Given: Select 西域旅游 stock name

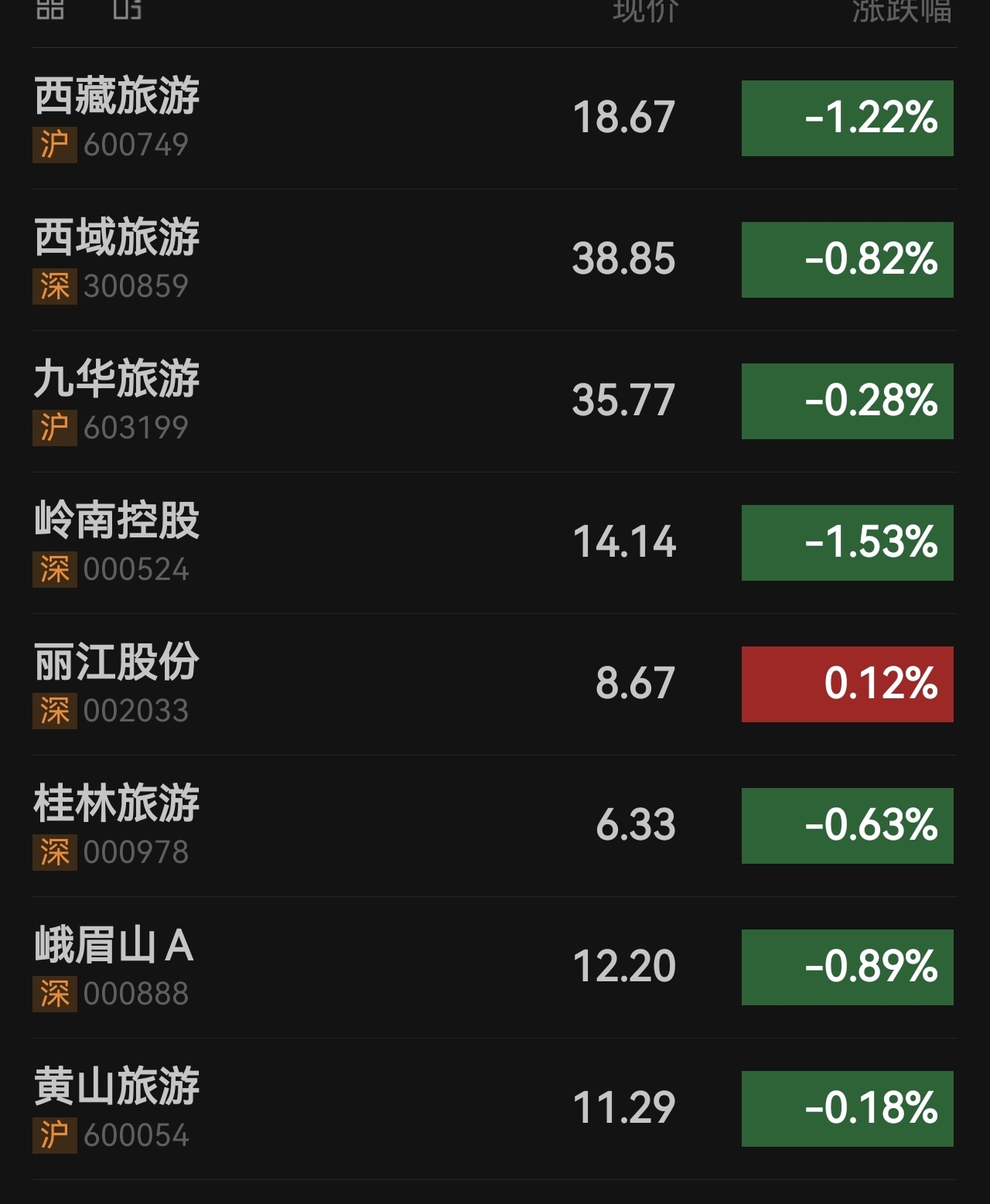Looking at the screenshot, I should [117, 237].
